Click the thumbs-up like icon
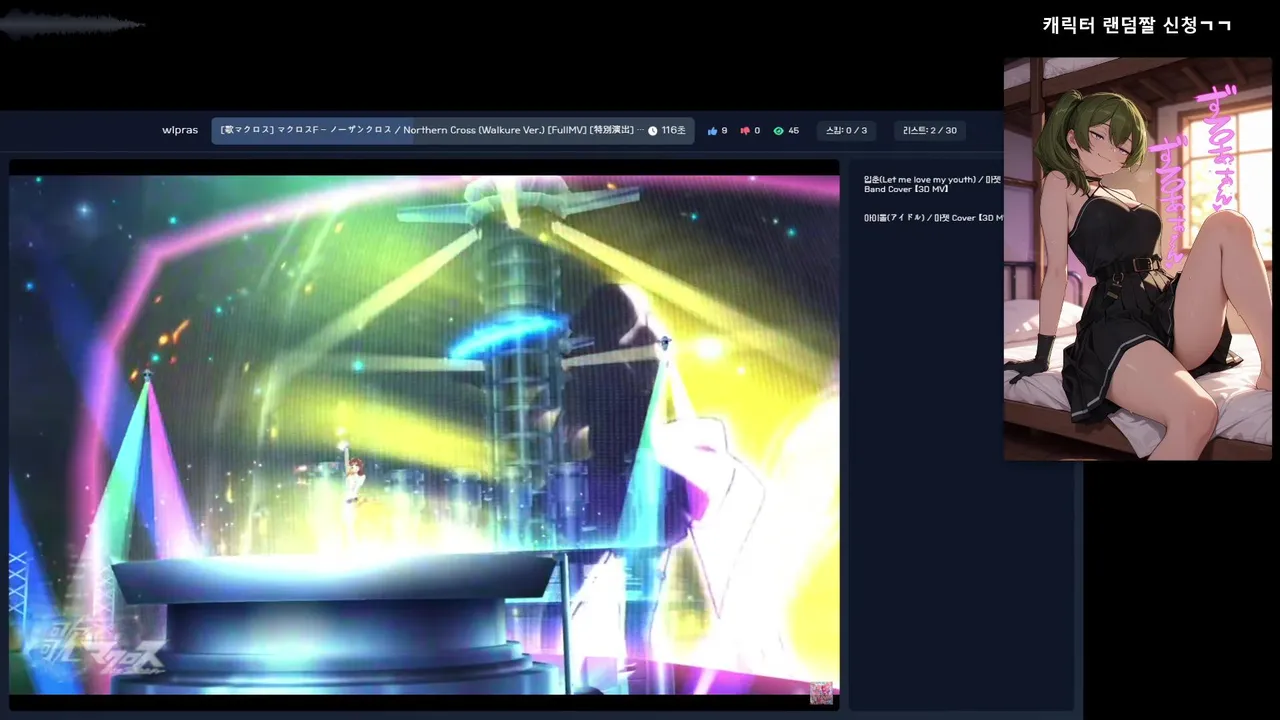The image size is (1280, 720). point(712,131)
